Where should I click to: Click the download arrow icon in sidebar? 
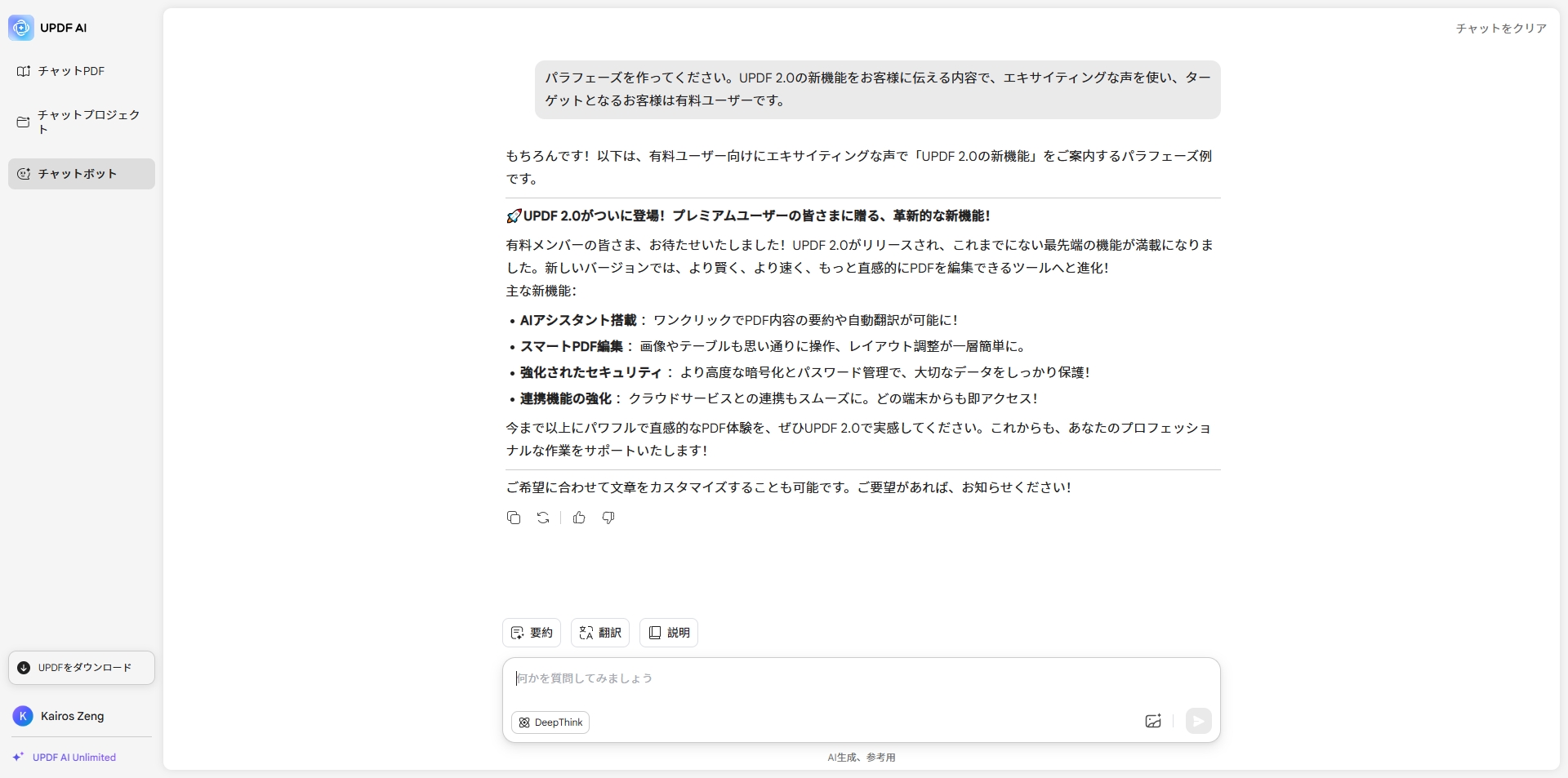tap(24, 668)
